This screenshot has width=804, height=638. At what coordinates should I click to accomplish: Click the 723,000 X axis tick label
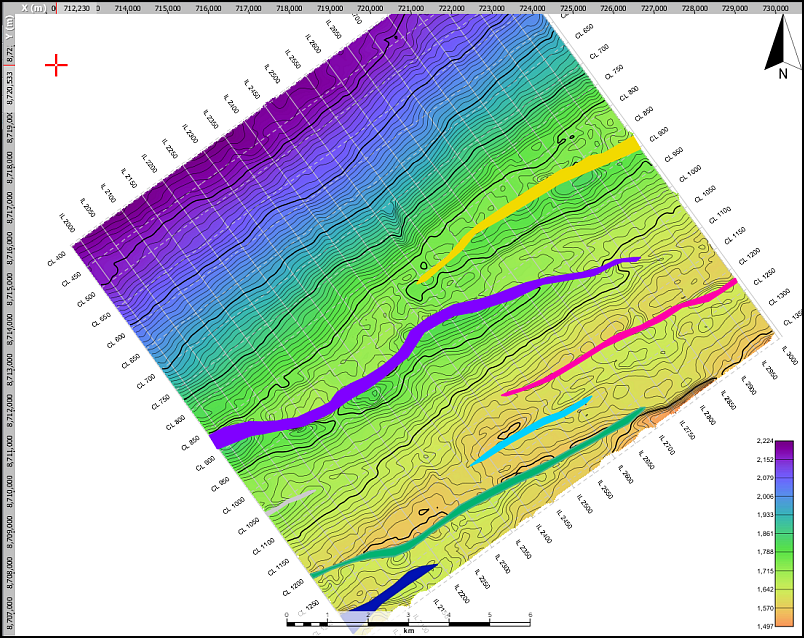point(492,8)
